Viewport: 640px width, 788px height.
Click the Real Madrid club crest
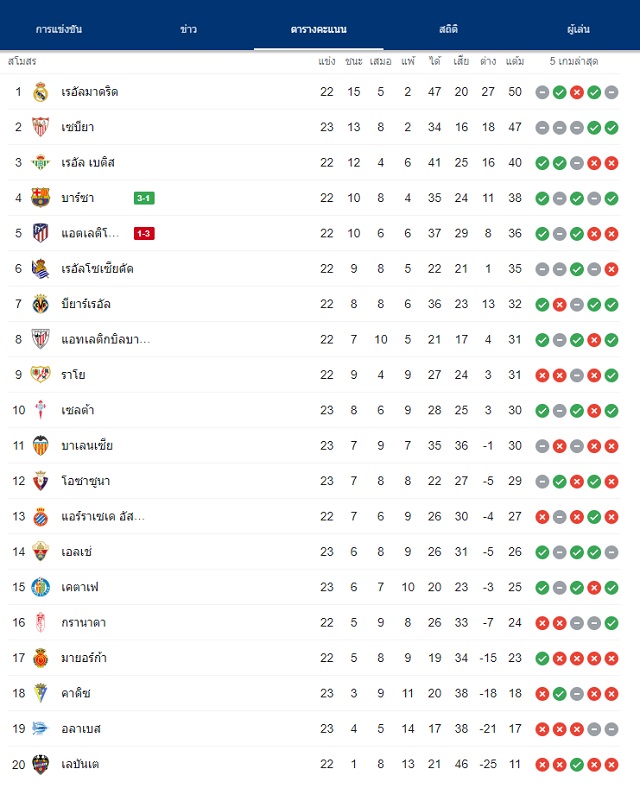[40, 92]
